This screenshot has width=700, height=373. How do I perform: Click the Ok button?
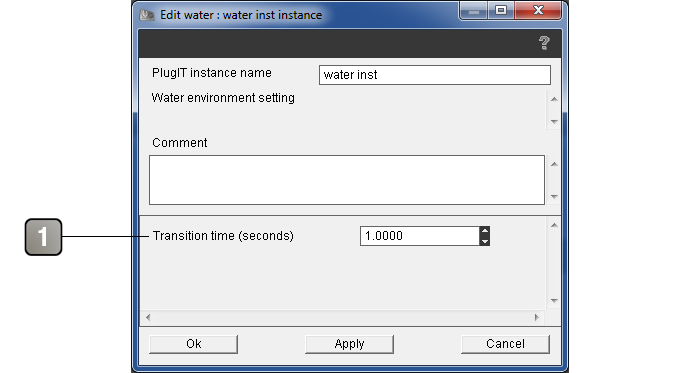(x=193, y=344)
